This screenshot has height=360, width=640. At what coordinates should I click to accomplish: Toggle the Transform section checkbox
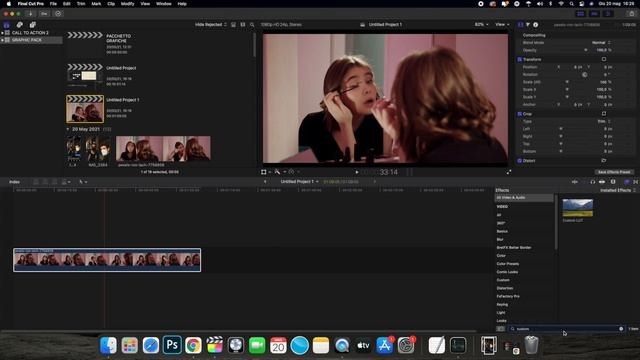pos(520,60)
